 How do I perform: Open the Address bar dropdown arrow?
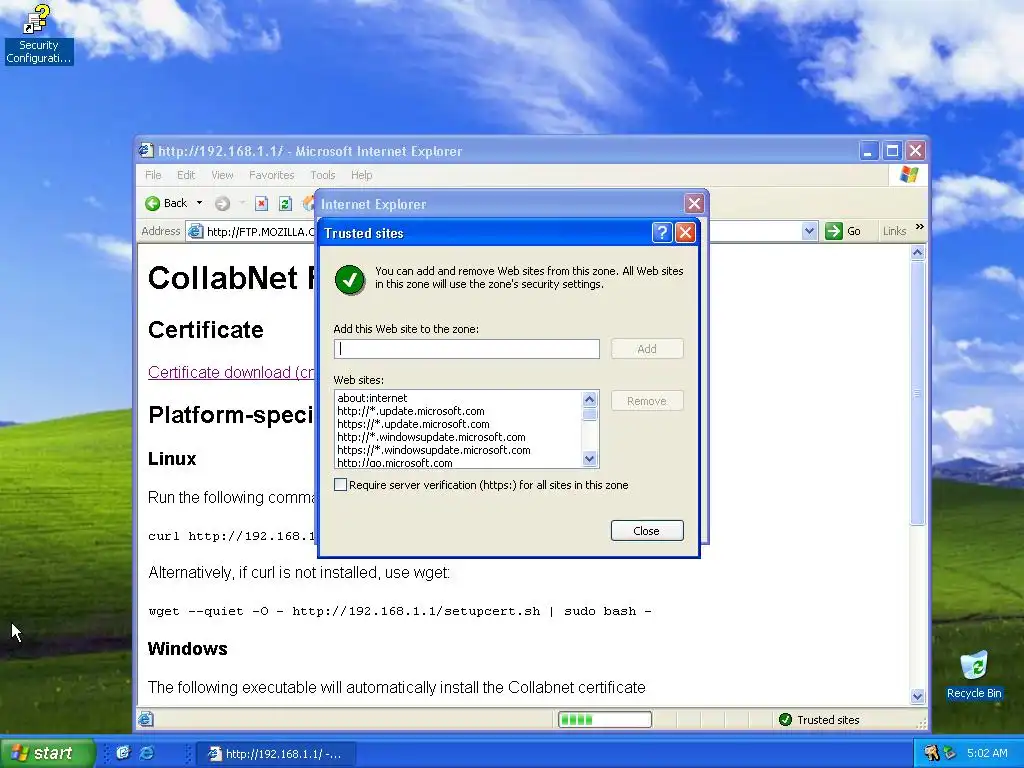(809, 231)
